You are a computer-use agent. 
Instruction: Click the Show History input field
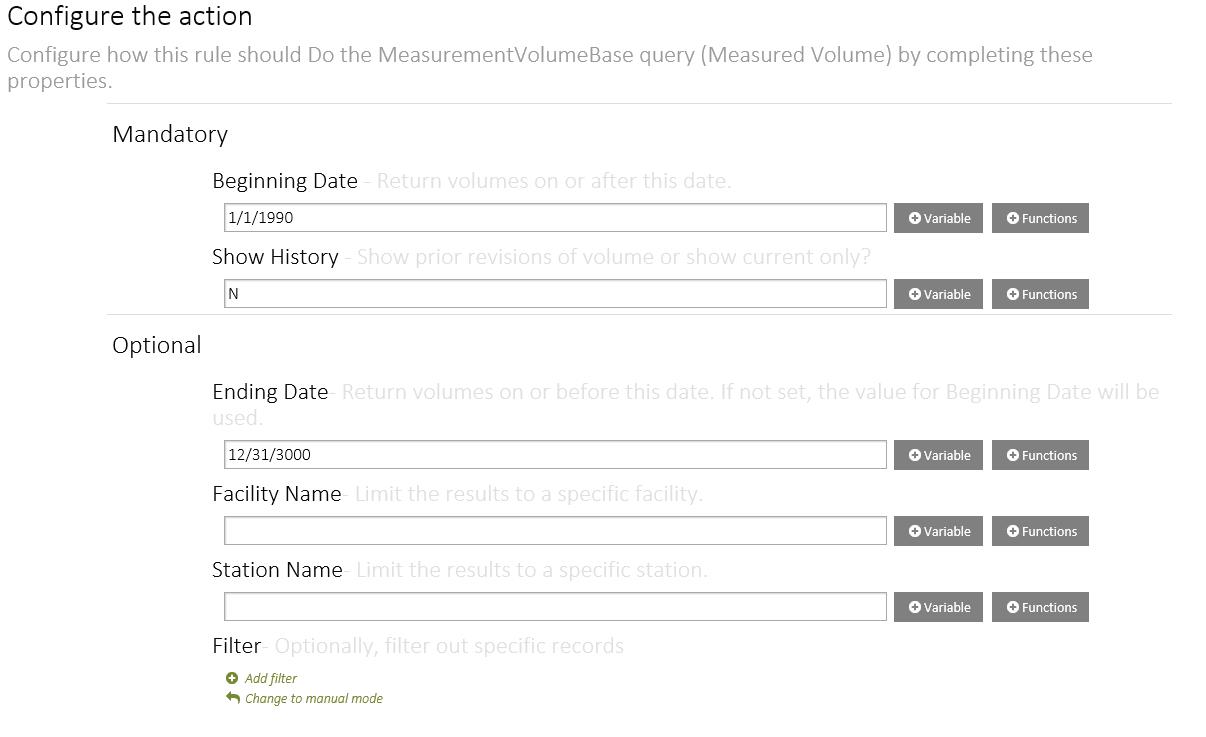[555, 294]
